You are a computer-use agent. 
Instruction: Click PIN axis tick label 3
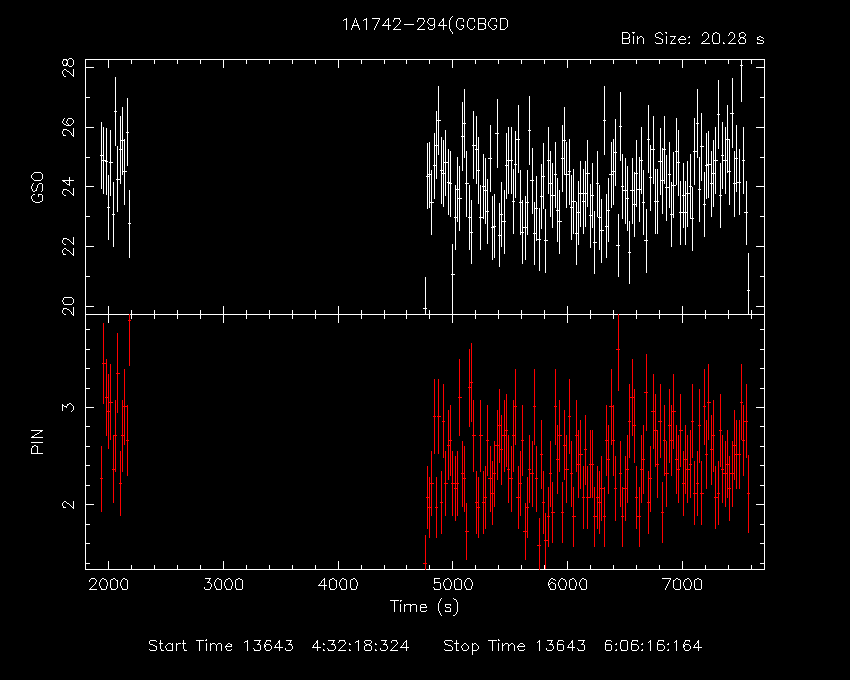(69, 407)
